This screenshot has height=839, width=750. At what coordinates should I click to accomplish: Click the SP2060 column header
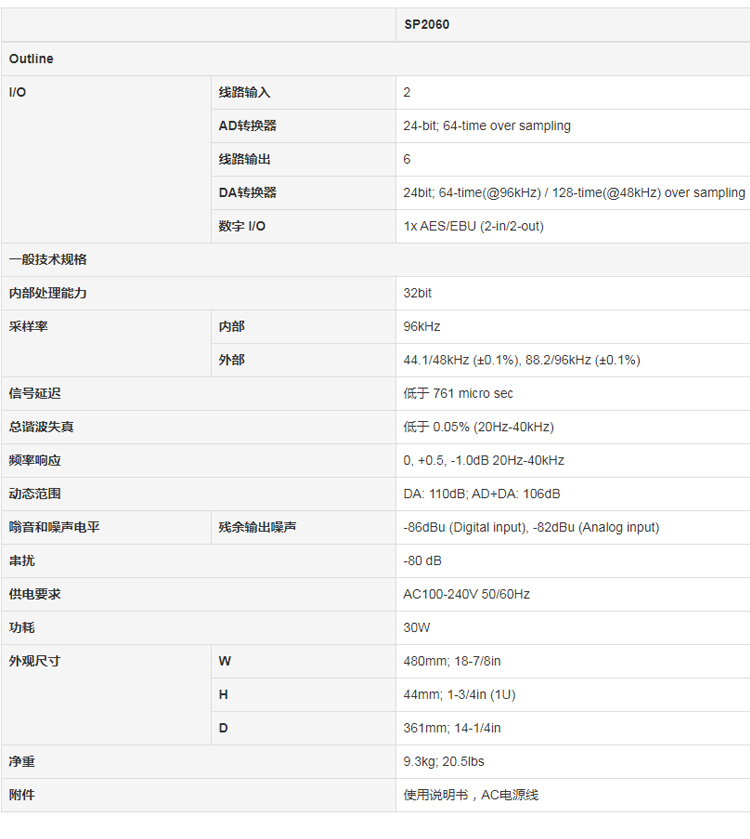426,25
